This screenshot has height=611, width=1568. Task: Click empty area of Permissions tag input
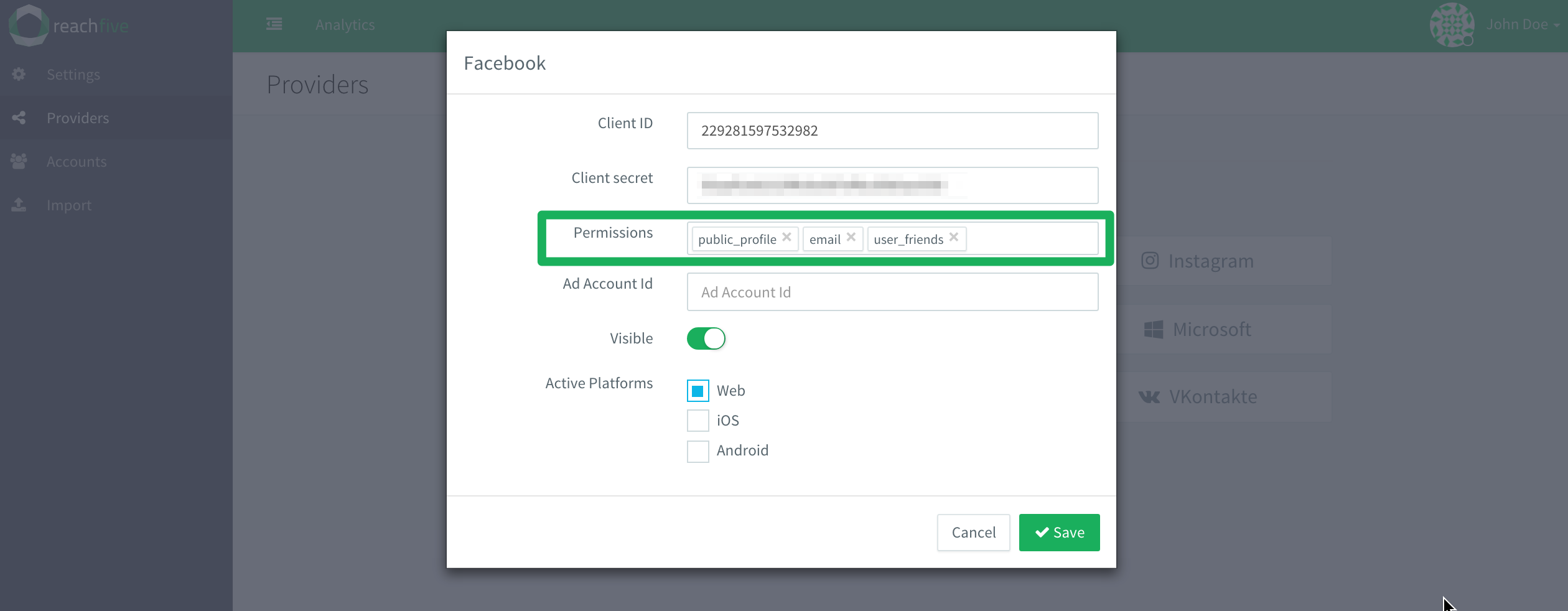tap(1032, 239)
